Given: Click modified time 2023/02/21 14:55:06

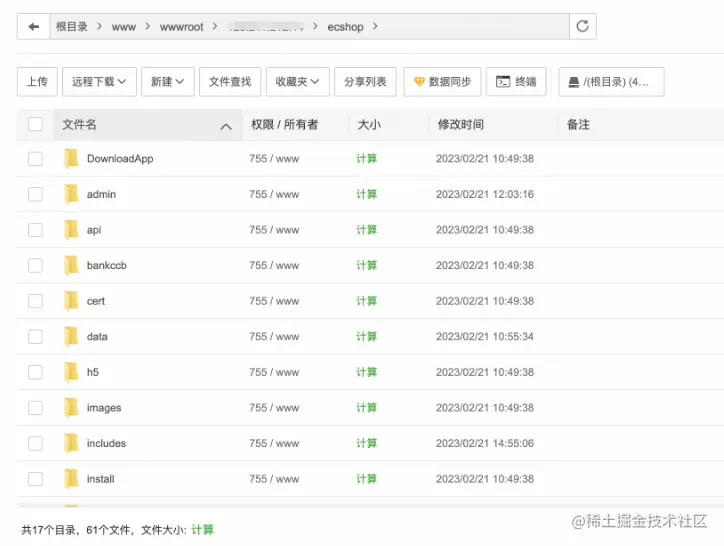Looking at the screenshot, I should pyautogui.click(x=485, y=443).
